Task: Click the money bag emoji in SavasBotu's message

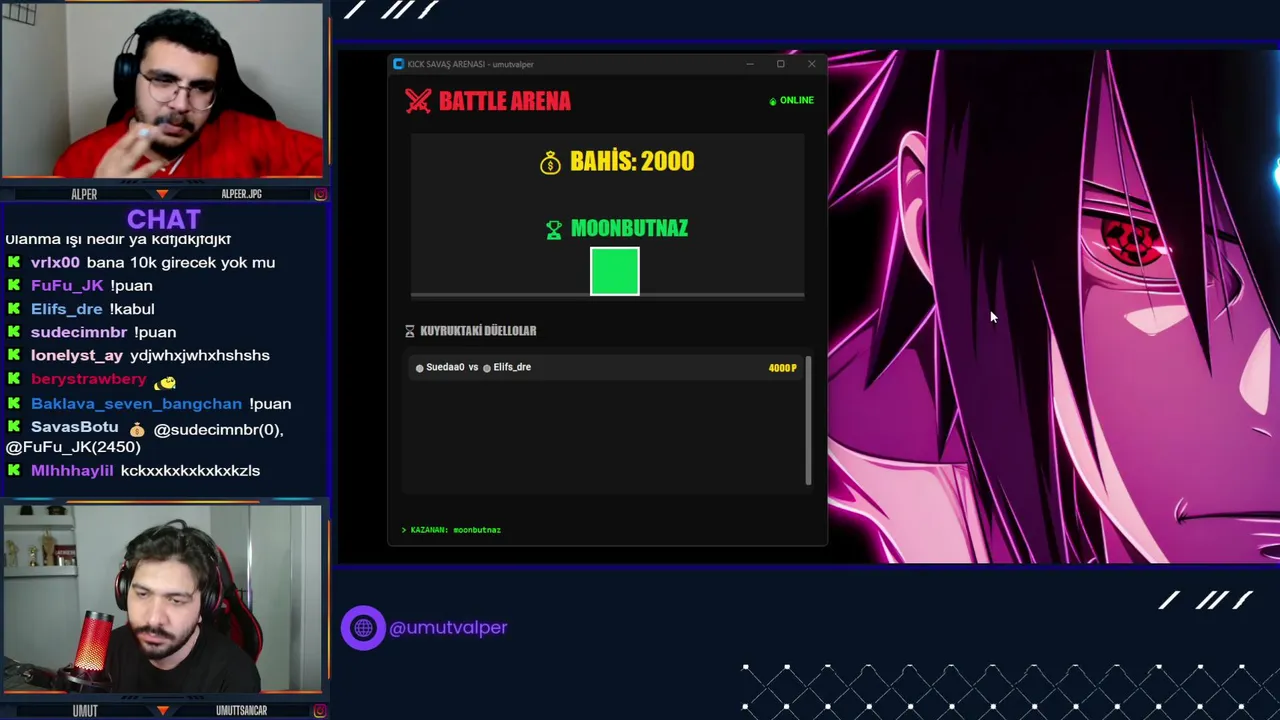Action: (x=137, y=429)
